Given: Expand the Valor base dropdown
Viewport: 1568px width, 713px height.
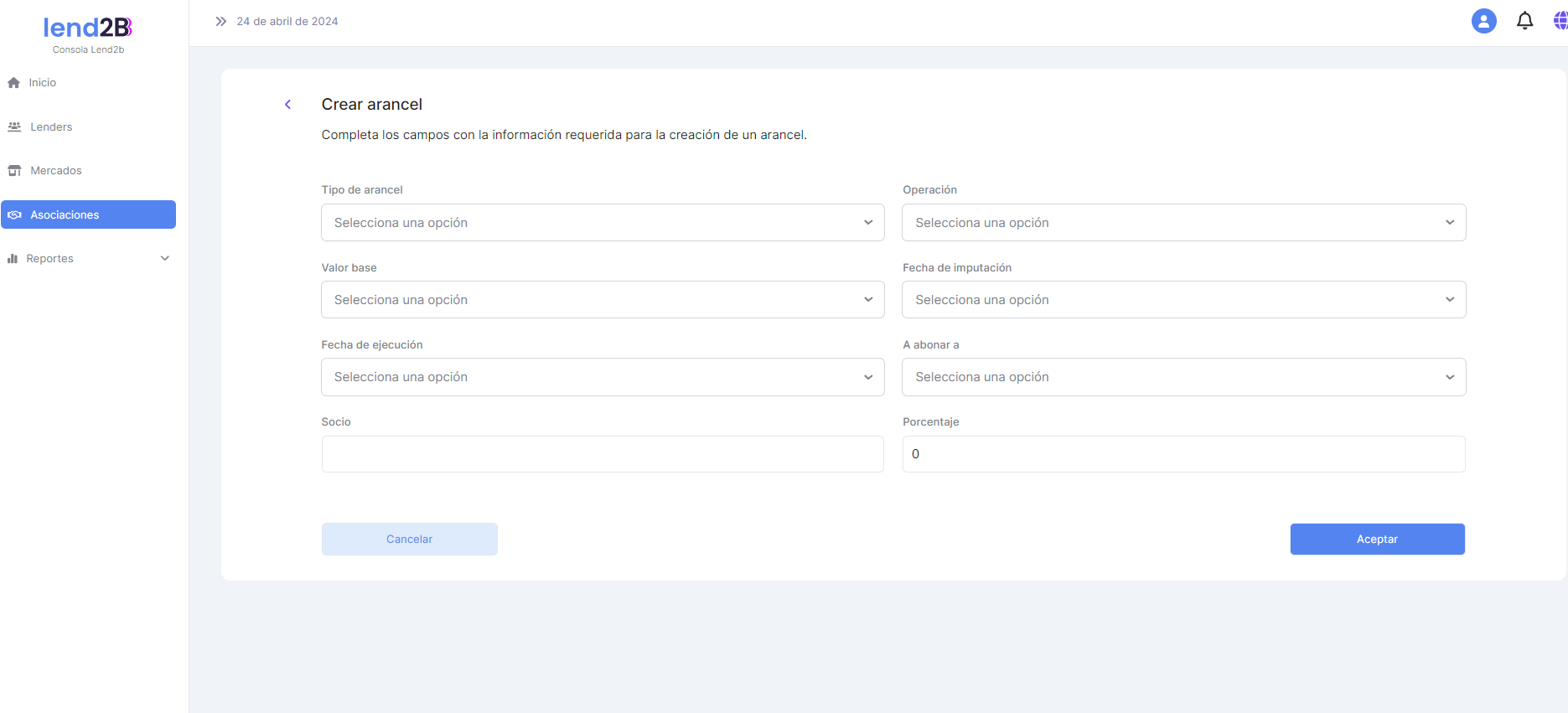Looking at the screenshot, I should tap(603, 300).
